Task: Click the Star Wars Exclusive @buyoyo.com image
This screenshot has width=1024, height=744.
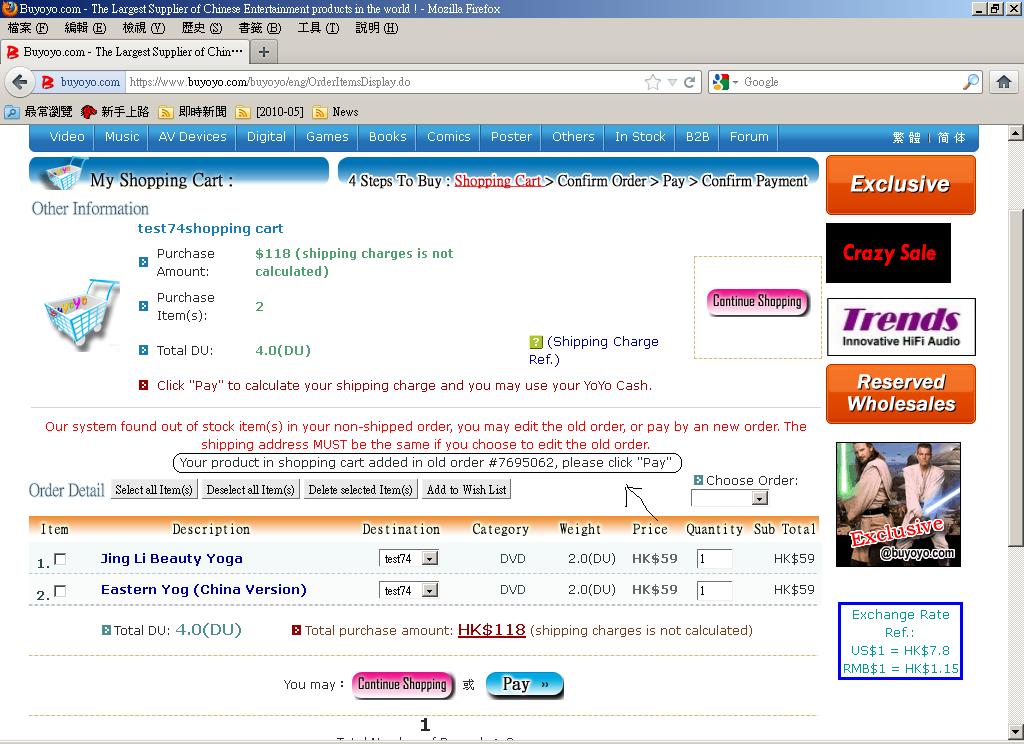Action: click(898, 504)
